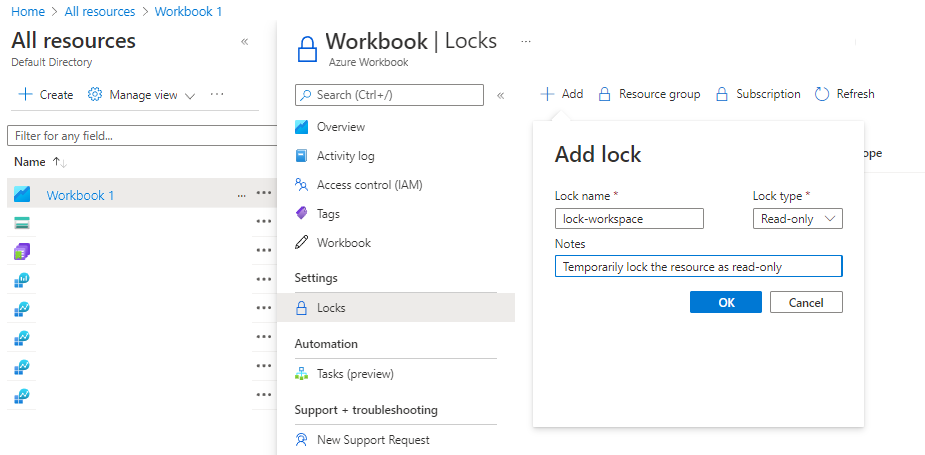Click the Settings section heading
The image size is (925, 455).
click(x=316, y=278)
